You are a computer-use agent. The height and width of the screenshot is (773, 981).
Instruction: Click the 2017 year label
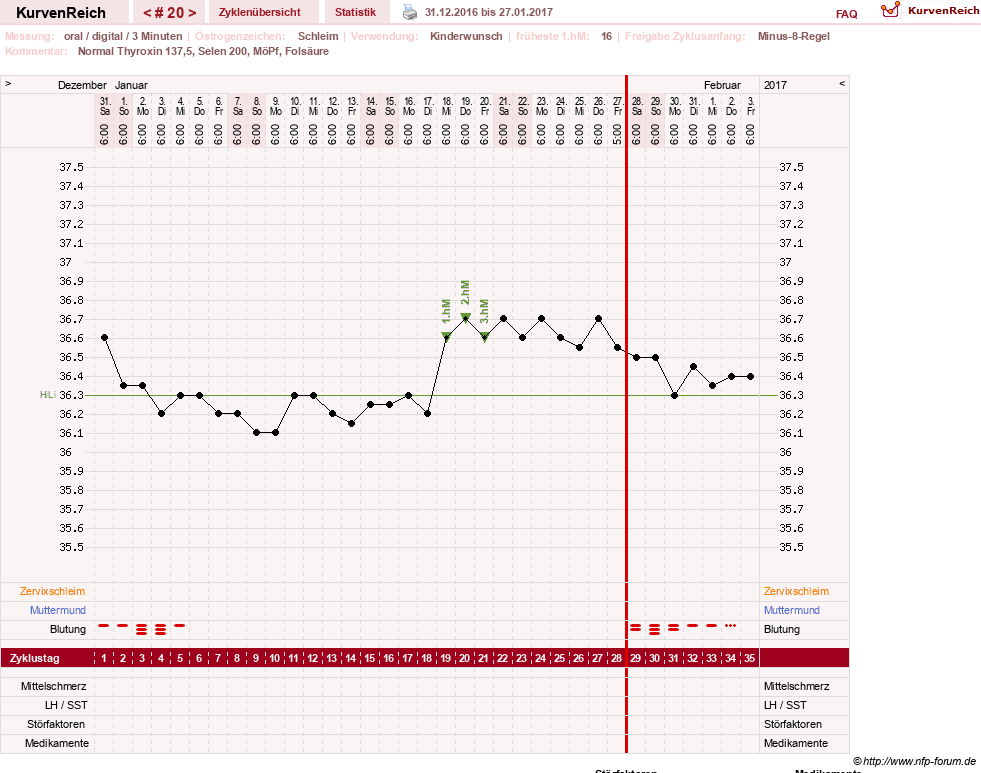(775, 85)
